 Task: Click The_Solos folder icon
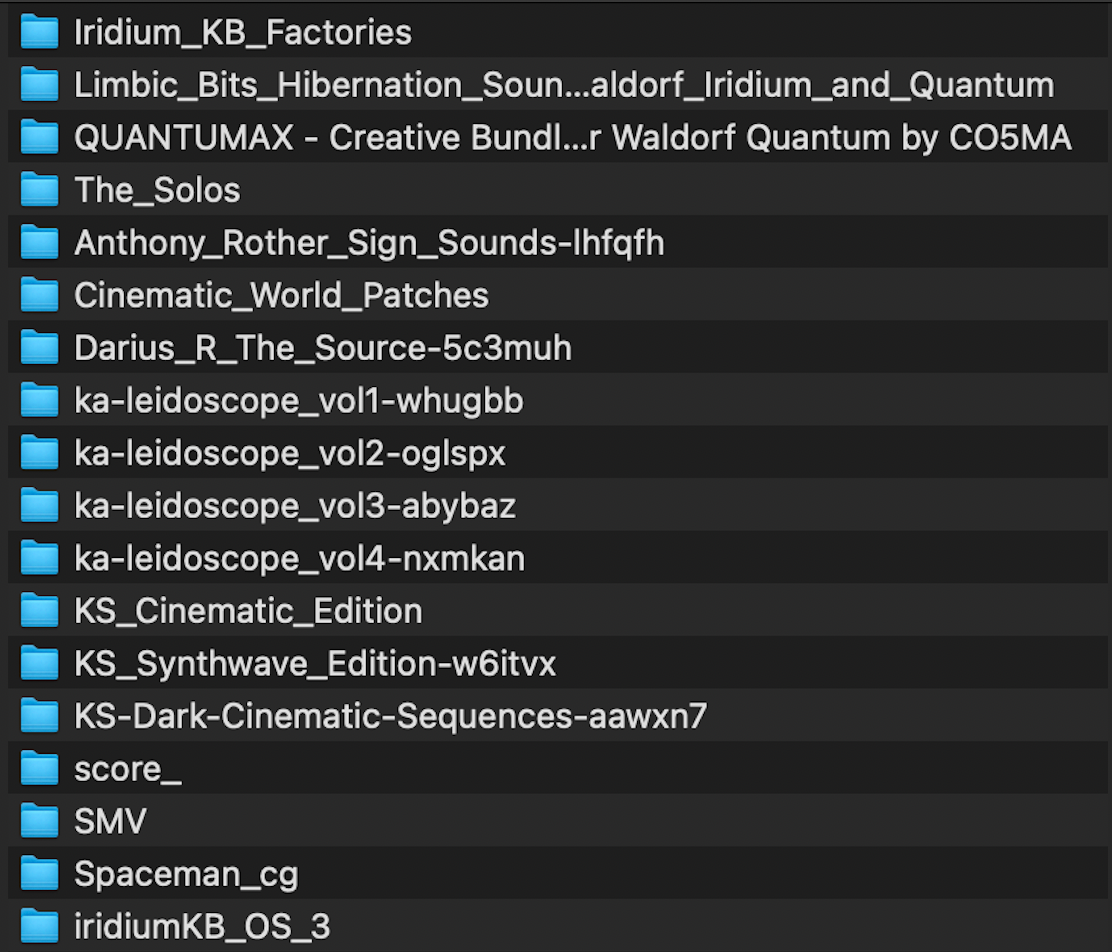point(39,189)
